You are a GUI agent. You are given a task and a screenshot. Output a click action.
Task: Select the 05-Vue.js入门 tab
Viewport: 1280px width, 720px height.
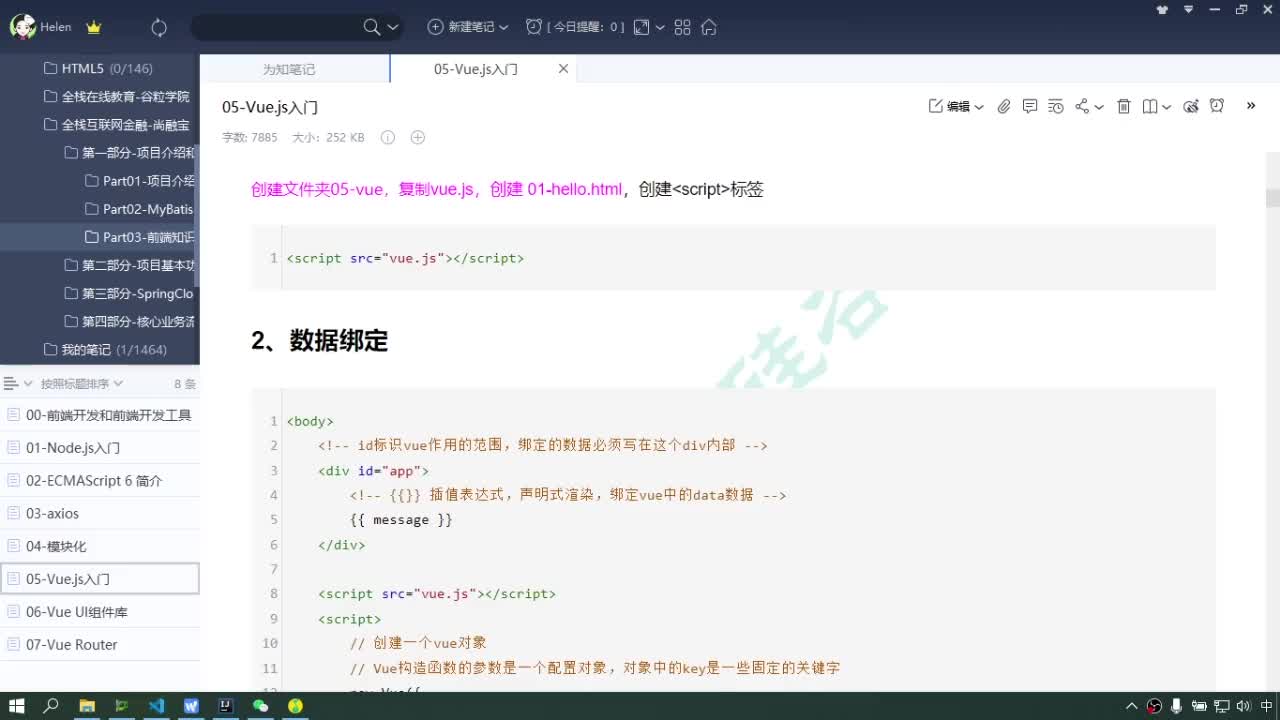[x=476, y=69]
